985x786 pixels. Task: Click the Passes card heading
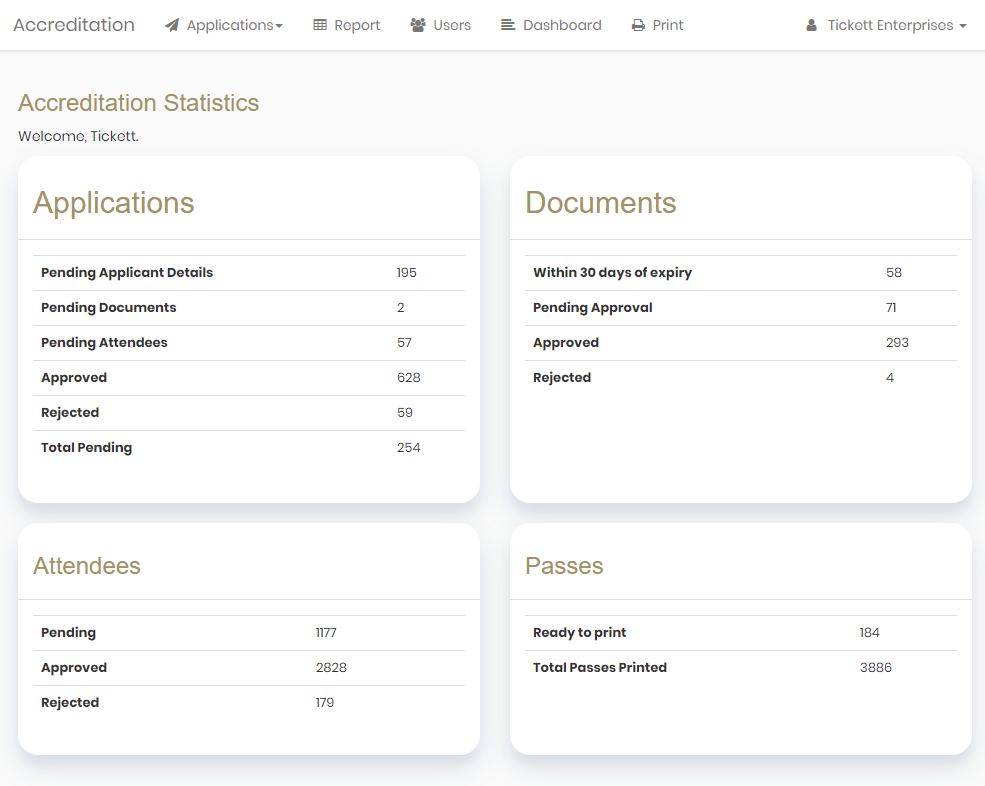coord(564,565)
